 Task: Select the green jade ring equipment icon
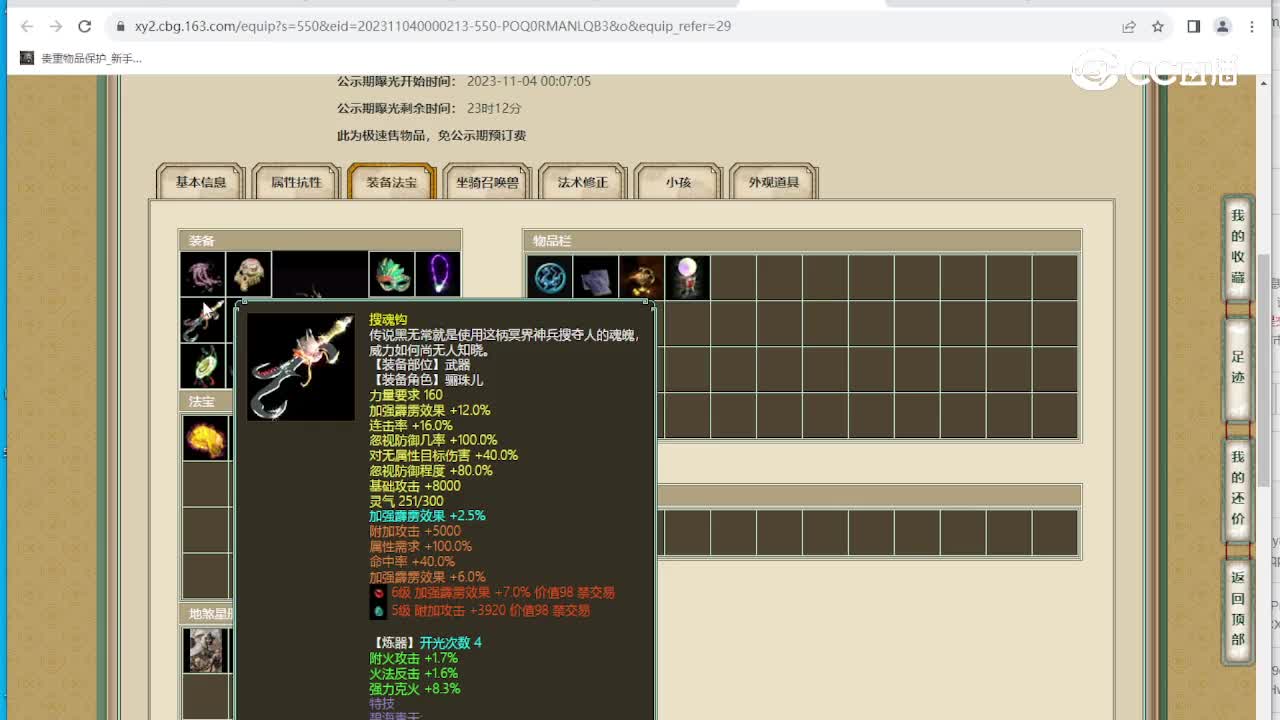[x=203, y=366]
